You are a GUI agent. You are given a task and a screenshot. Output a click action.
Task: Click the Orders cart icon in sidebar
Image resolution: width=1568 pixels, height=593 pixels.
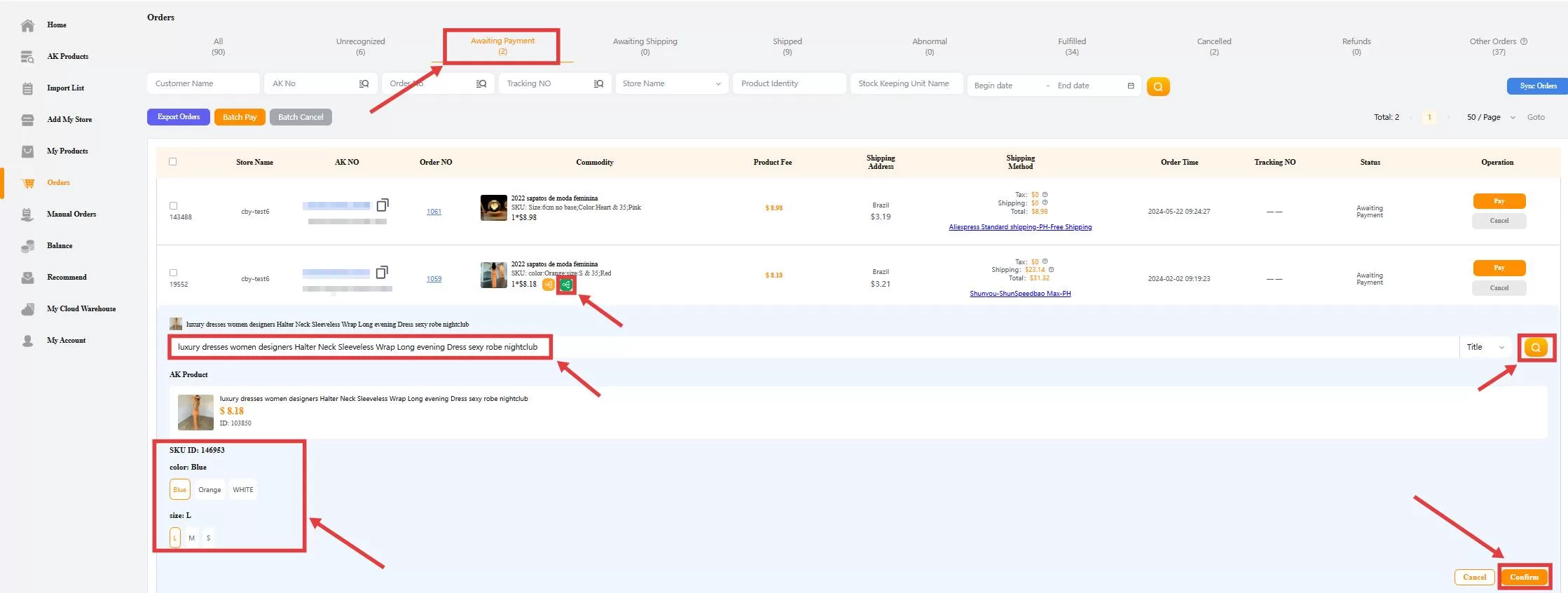tap(28, 183)
